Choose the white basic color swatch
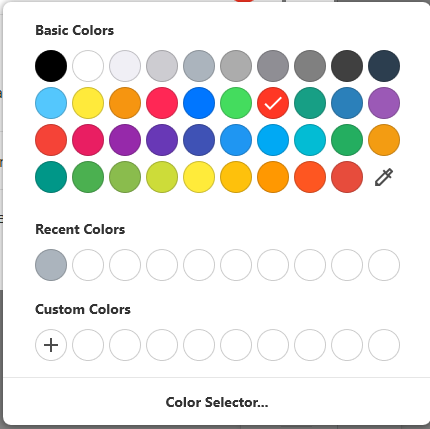Image resolution: width=430 pixels, height=429 pixels. coord(88,66)
